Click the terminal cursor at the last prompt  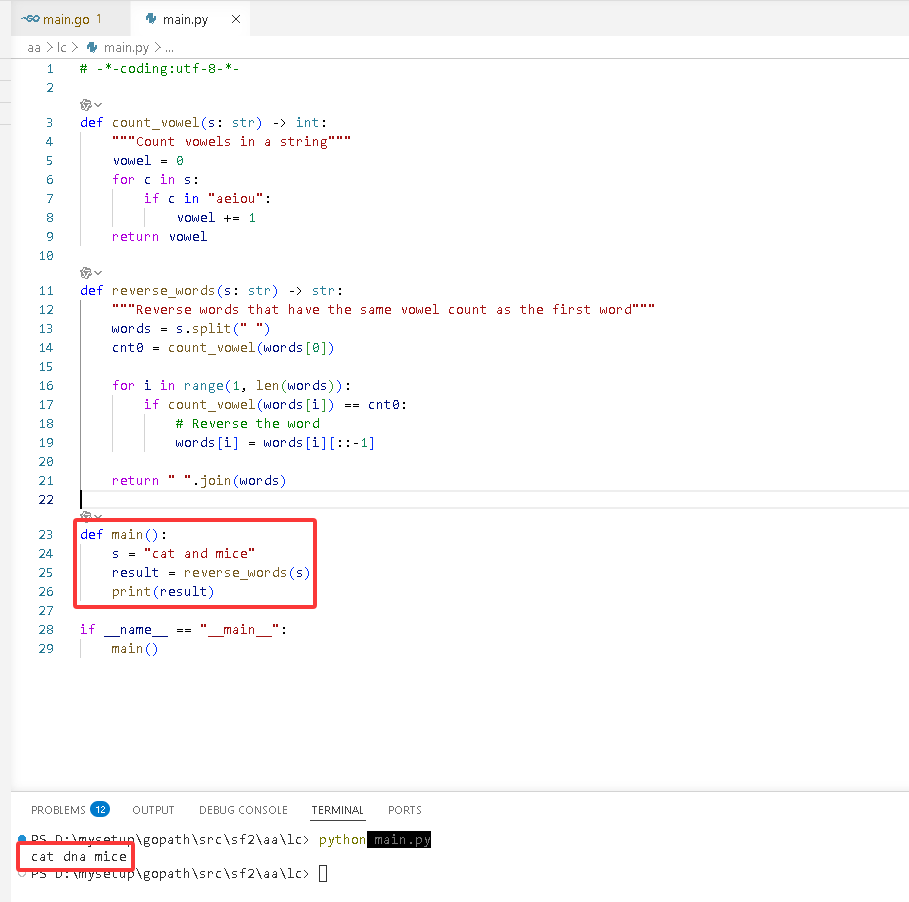point(323,873)
